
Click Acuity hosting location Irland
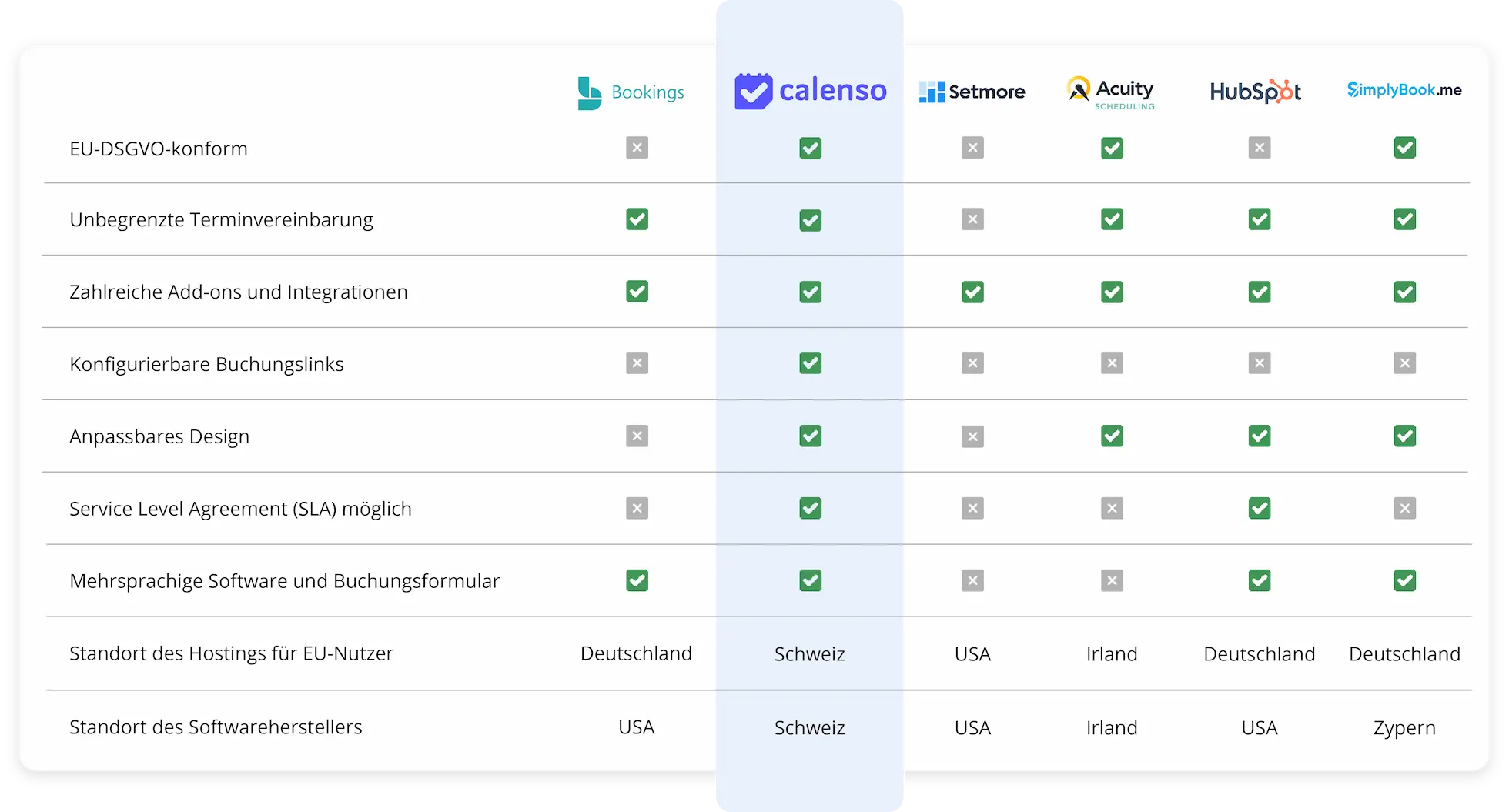(x=1112, y=654)
